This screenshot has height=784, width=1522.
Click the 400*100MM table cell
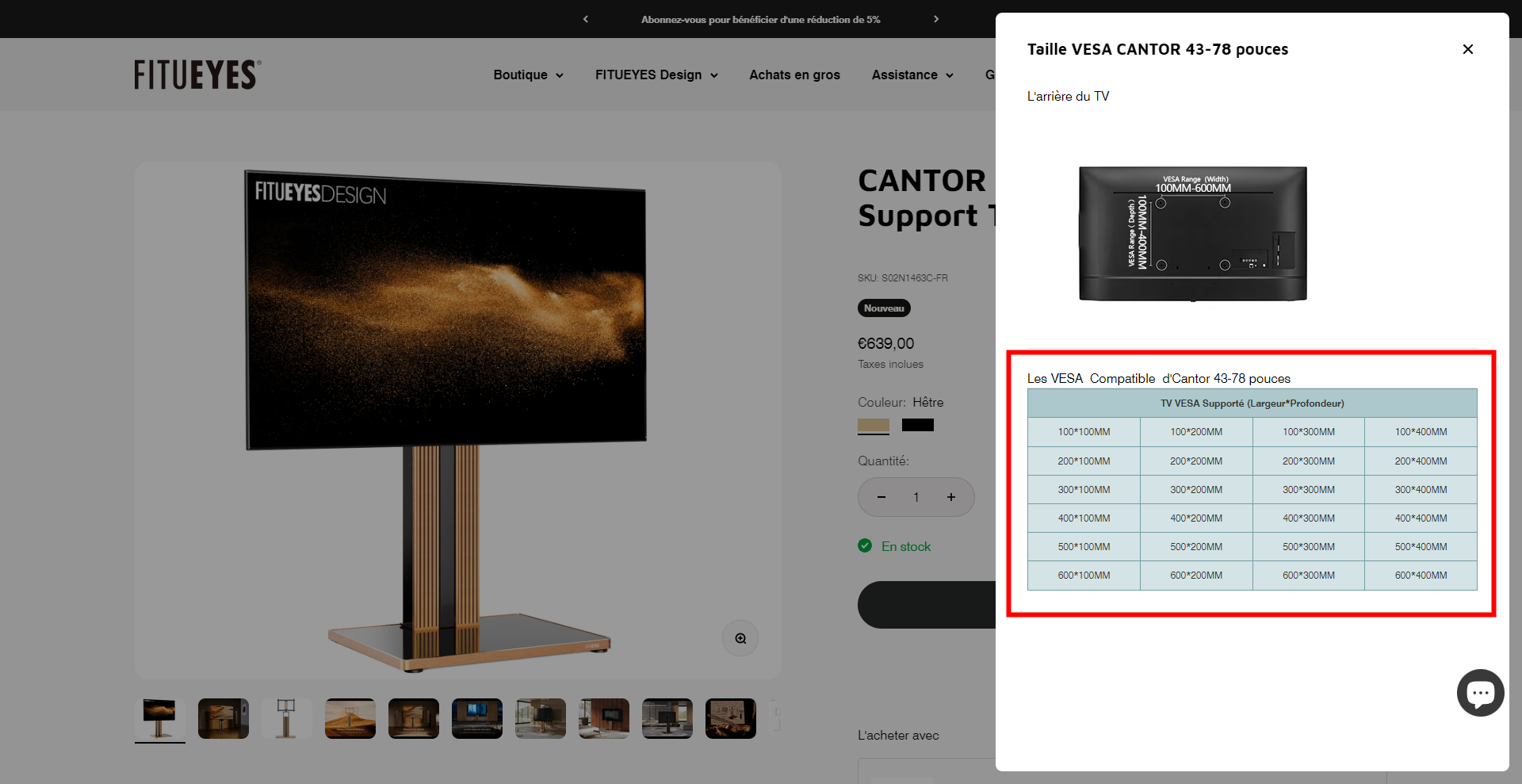coord(1084,518)
